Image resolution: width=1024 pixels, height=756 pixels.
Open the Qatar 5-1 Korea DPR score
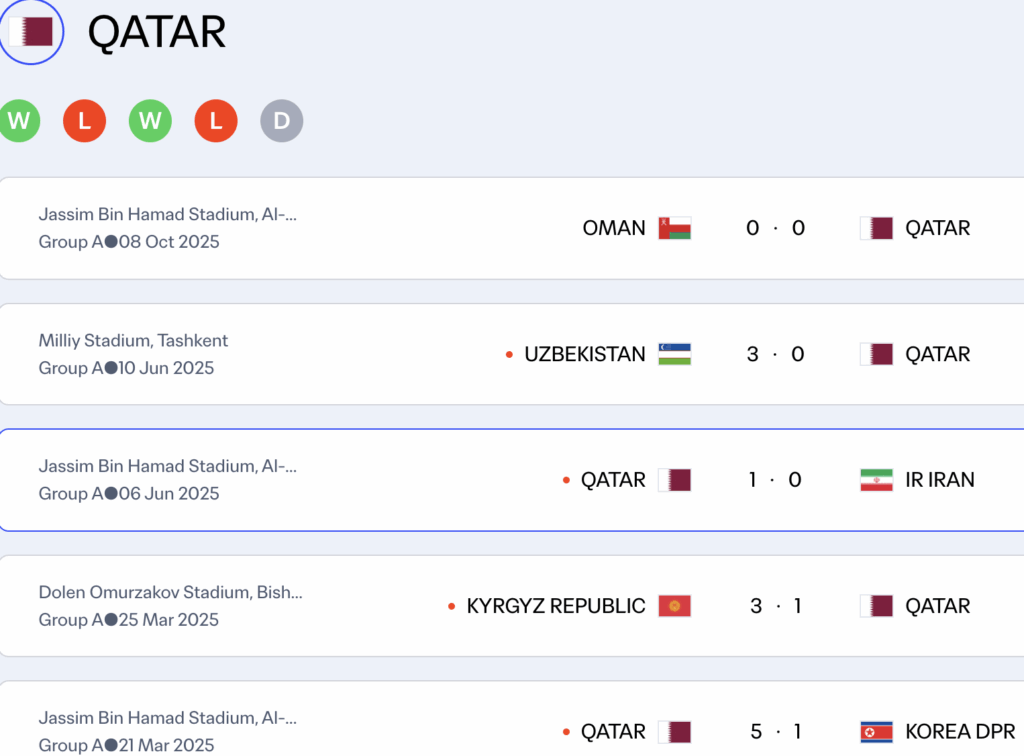coord(775,732)
